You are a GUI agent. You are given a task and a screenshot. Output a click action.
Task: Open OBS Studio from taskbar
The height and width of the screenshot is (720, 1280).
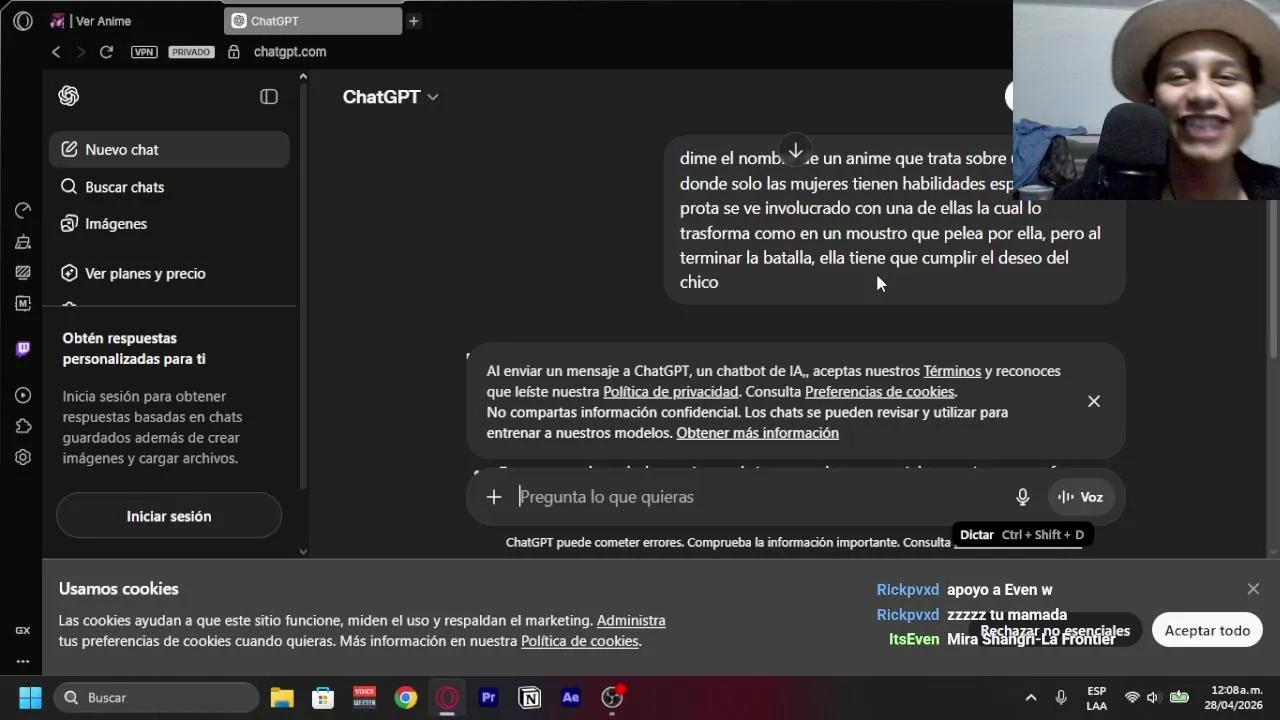pyautogui.click(x=612, y=698)
